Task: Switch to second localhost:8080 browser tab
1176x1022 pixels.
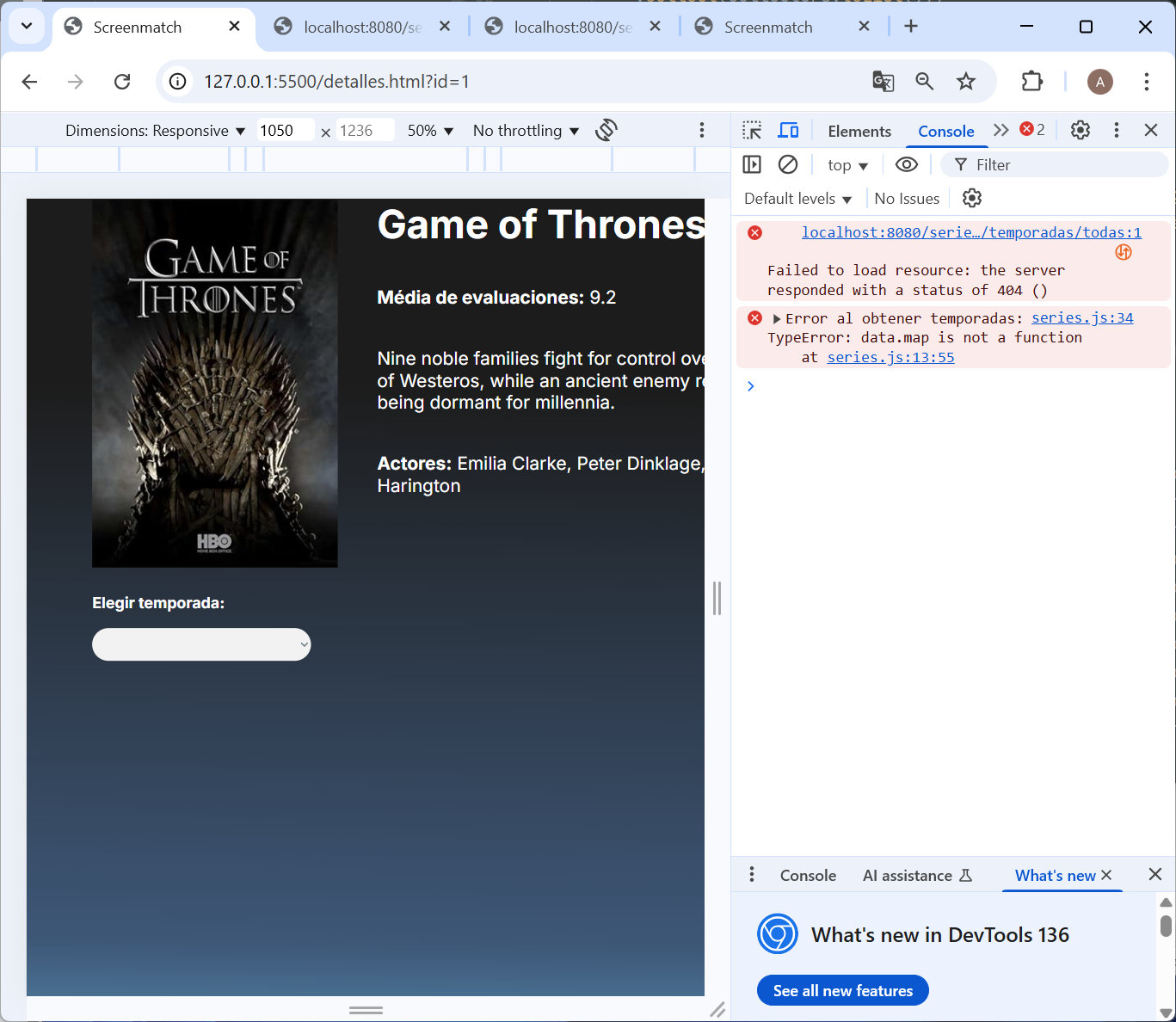Action: tap(362, 27)
